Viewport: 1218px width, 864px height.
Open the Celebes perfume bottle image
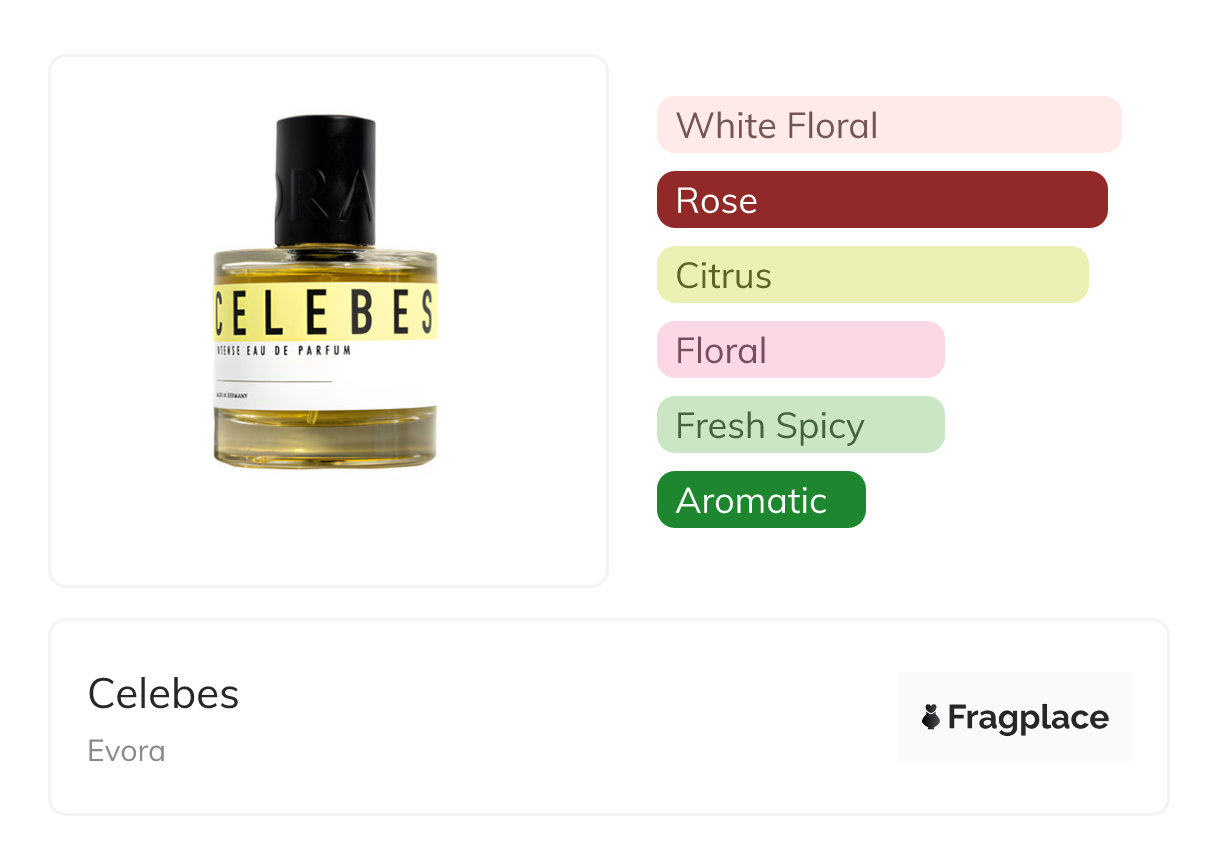[x=326, y=292]
